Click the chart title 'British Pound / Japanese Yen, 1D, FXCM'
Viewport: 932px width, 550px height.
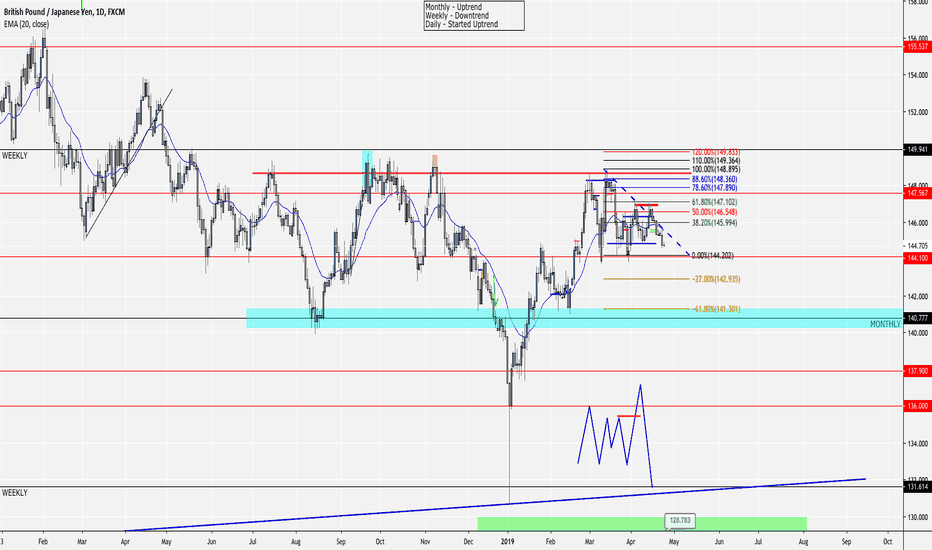pos(64,12)
